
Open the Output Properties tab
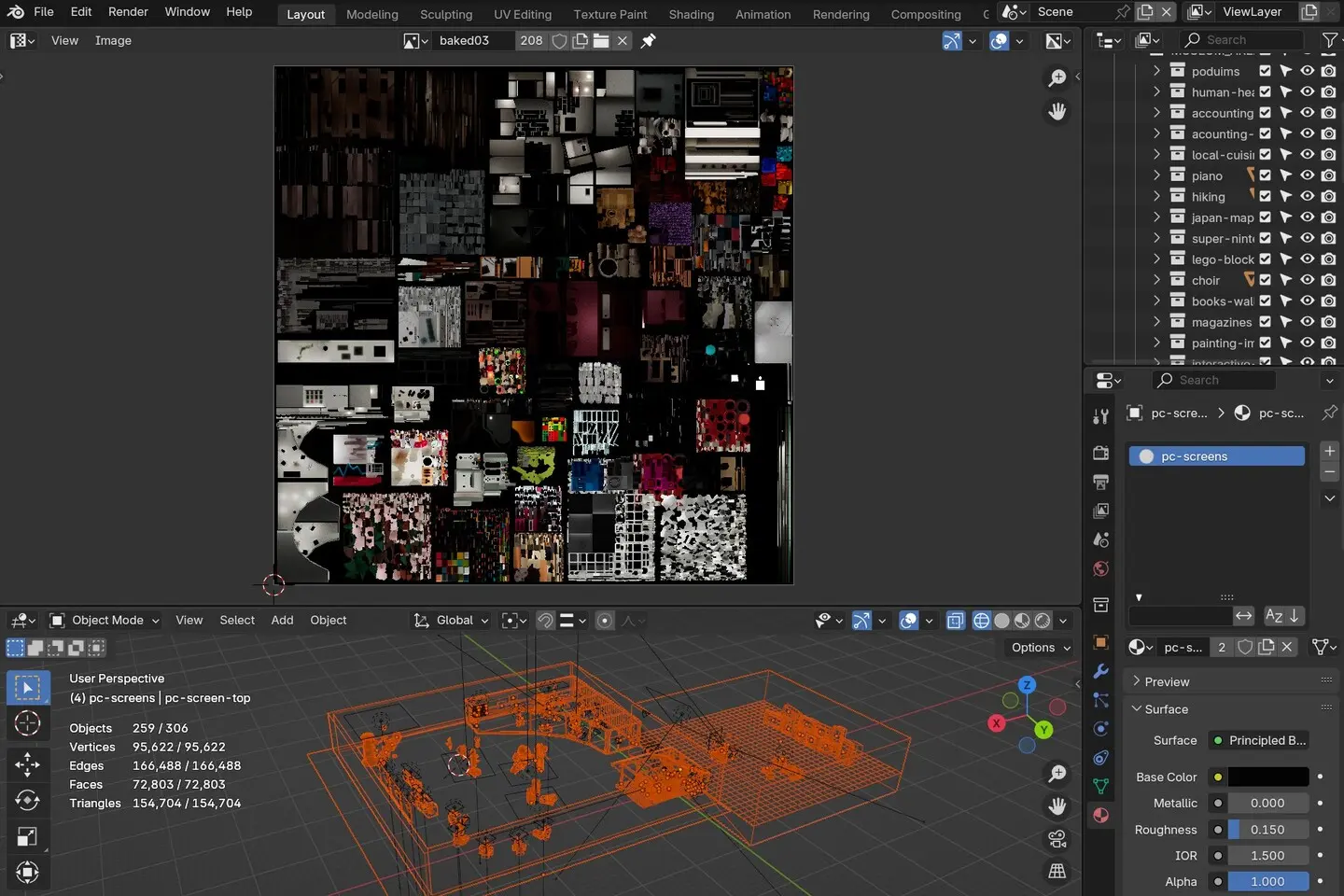1100,482
